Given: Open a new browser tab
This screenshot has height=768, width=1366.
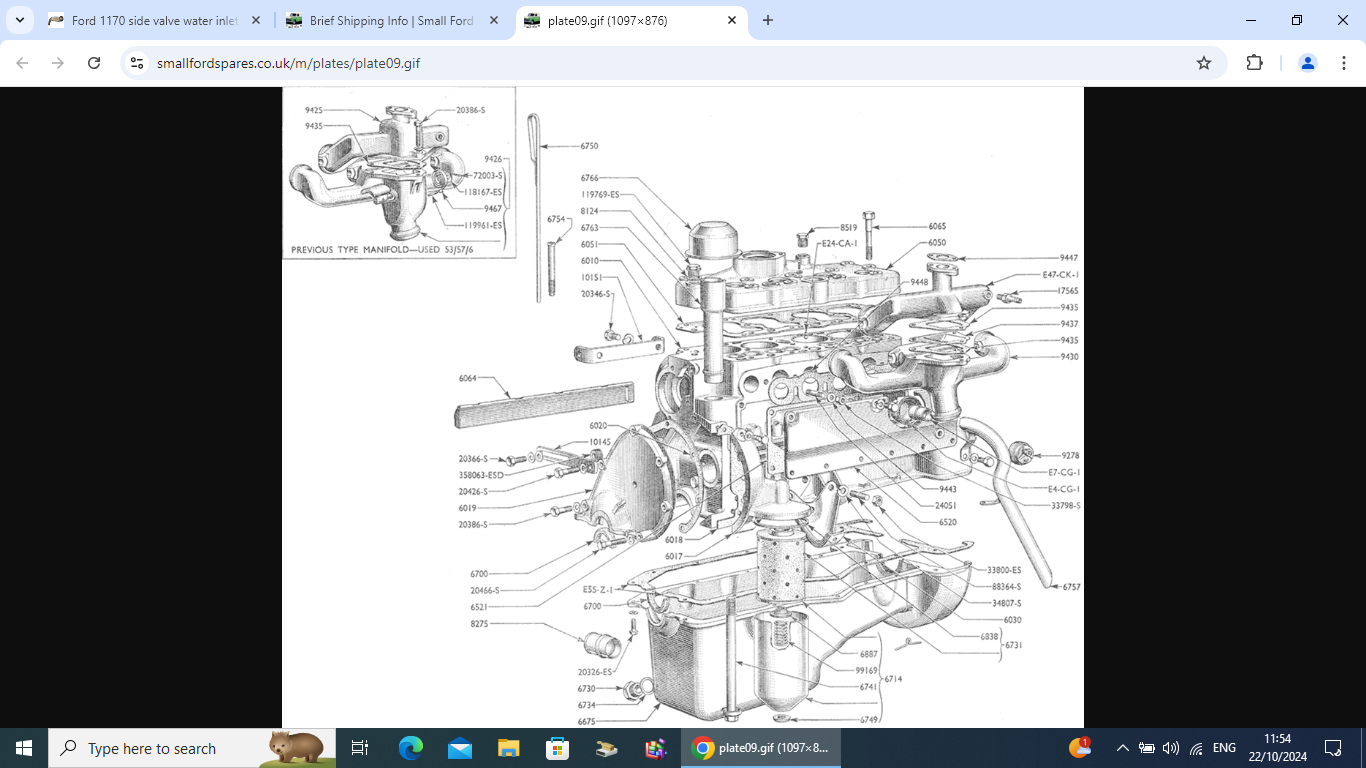Looking at the screenshot, I should [767, 19].
